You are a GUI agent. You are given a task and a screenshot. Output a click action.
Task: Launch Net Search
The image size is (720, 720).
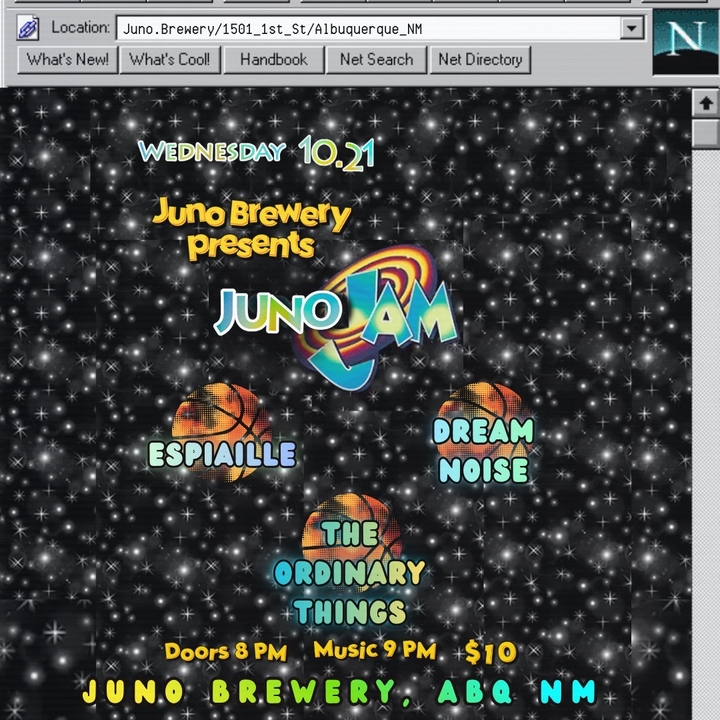pyautogui.click(x=377, y=60)
